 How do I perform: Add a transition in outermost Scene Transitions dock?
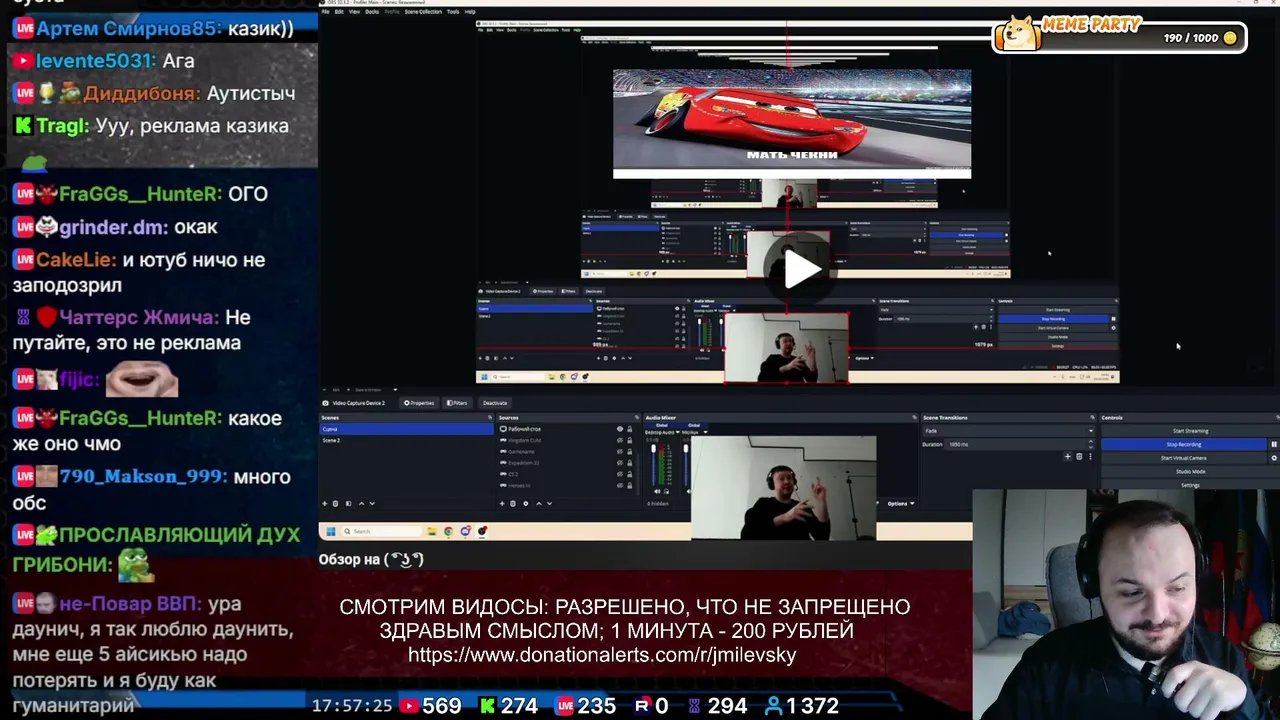coord(1067,457)
